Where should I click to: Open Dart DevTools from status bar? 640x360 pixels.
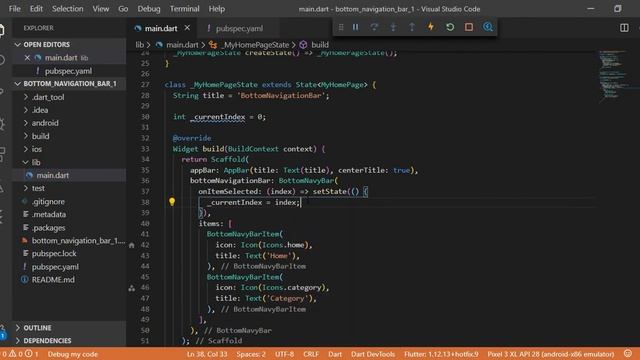(373, 354)
